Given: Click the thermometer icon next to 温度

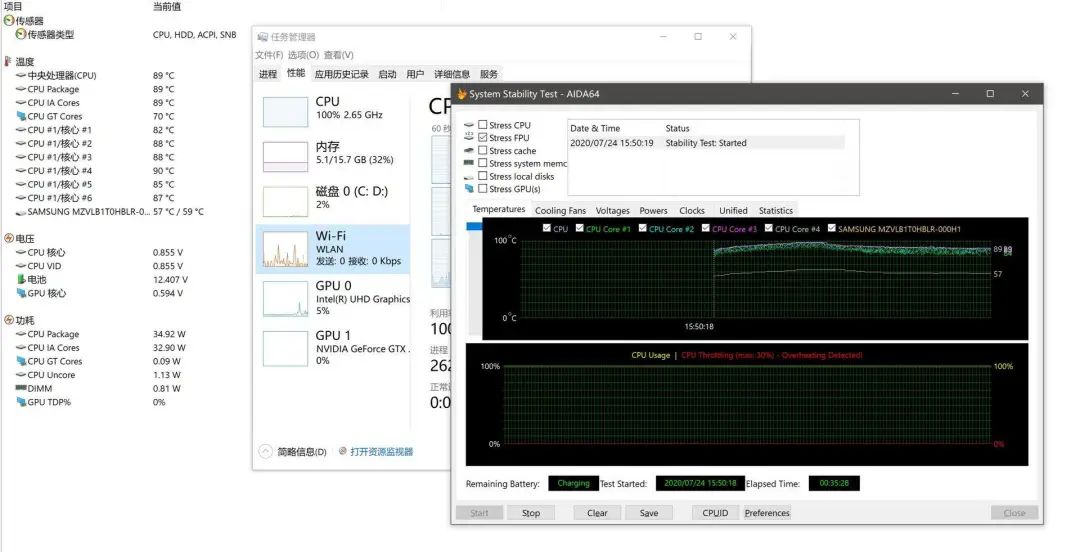Looking at the screenshot, I should point(8,61).
